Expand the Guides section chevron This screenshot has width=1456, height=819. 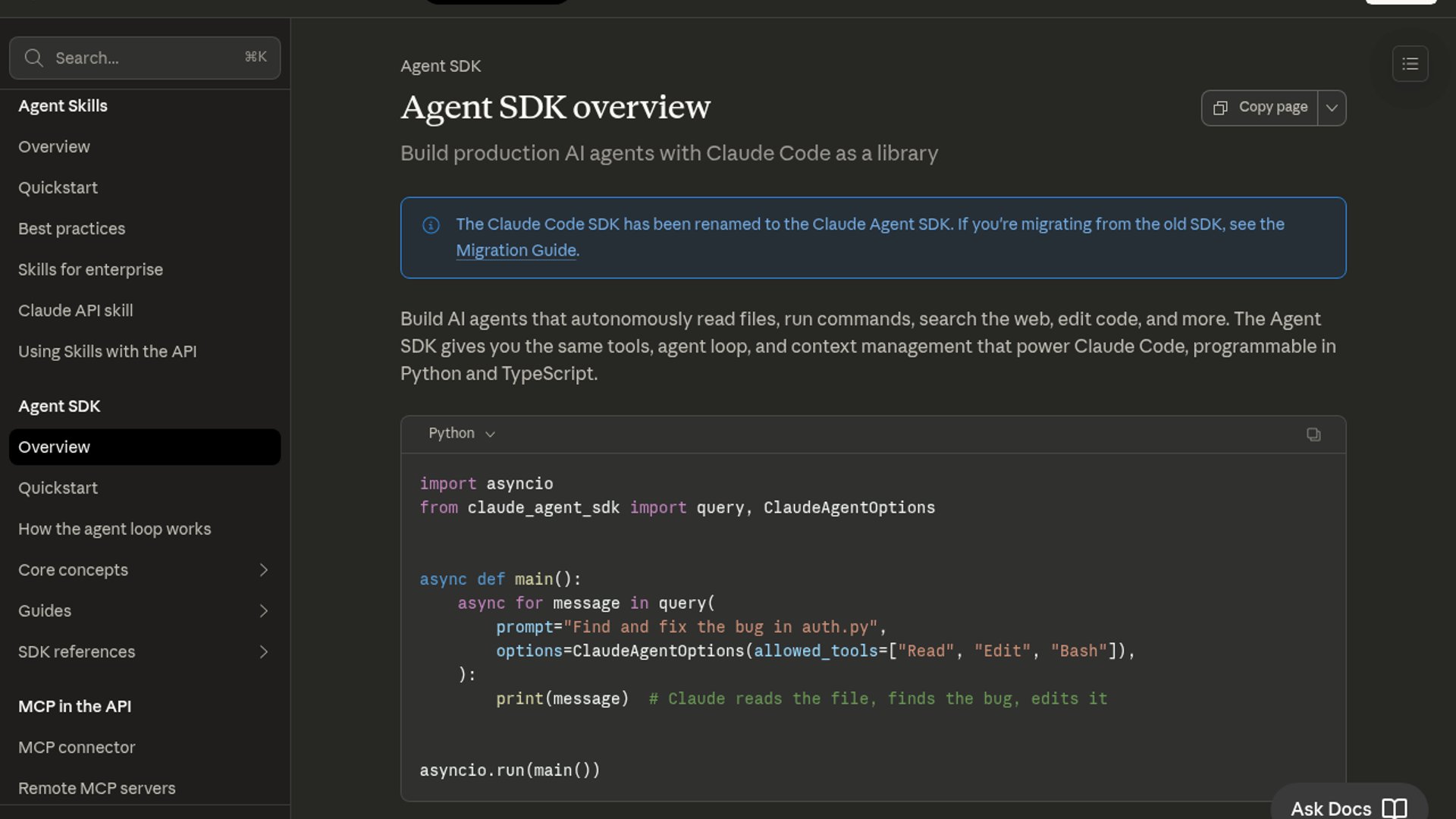(x=263, y=611)
